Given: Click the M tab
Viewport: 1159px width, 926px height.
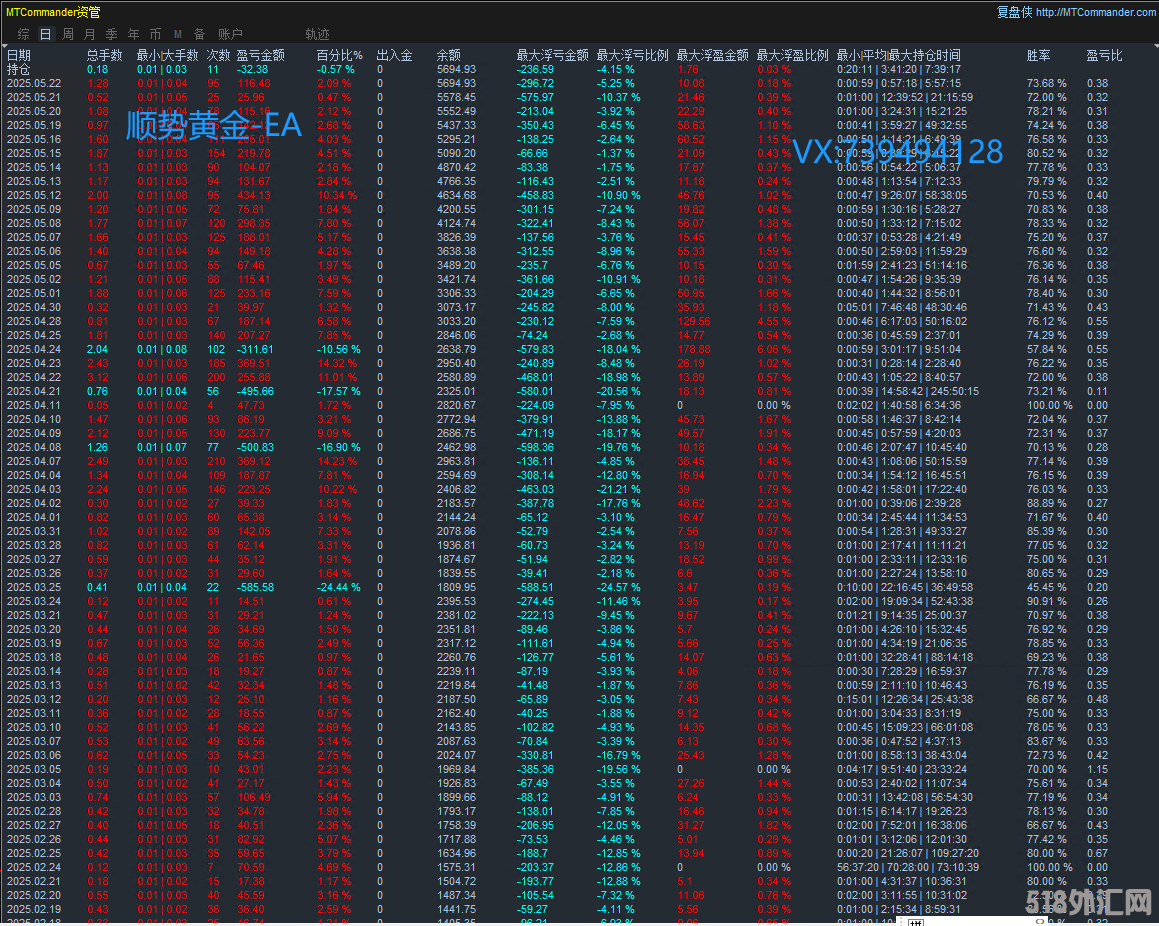Looking at the screenshot, I should click(x=177, y=34).
